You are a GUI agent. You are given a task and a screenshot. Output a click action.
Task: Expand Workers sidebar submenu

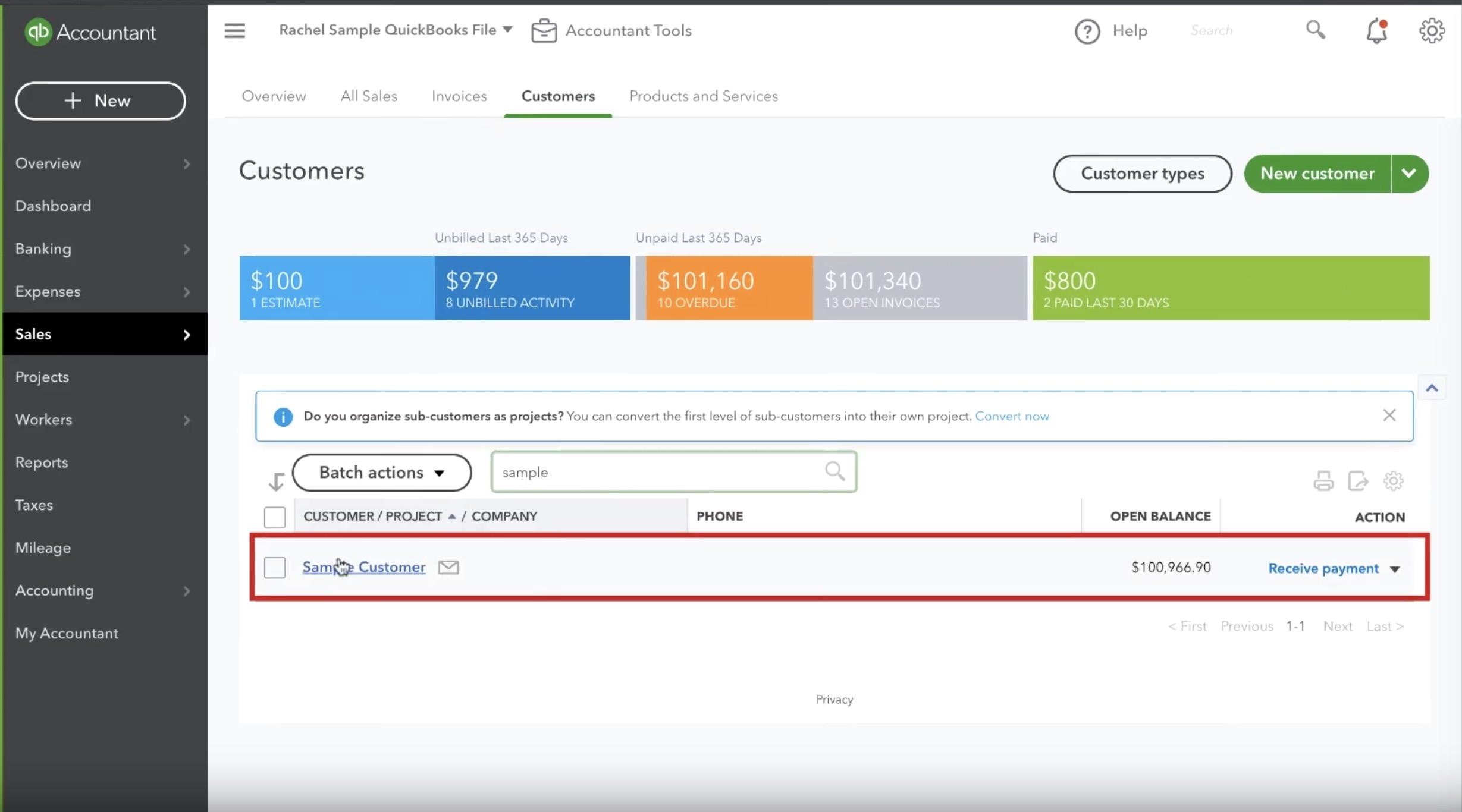pos(187,420)
